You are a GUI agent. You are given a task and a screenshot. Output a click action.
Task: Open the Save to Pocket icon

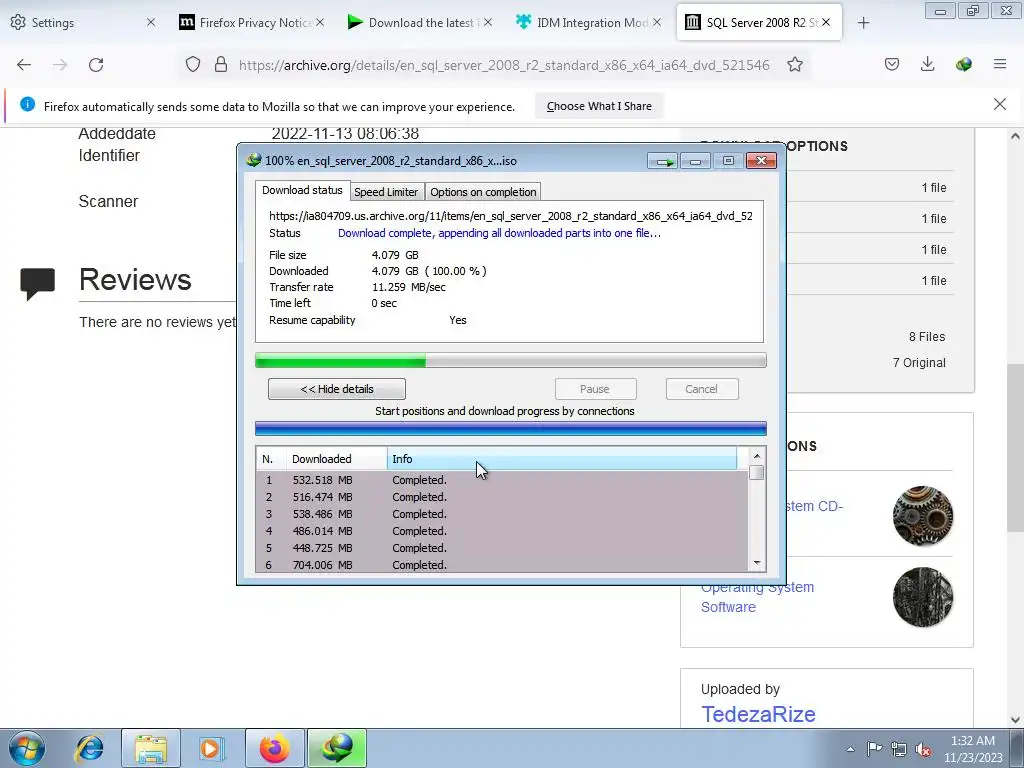(x=892, y=64)
